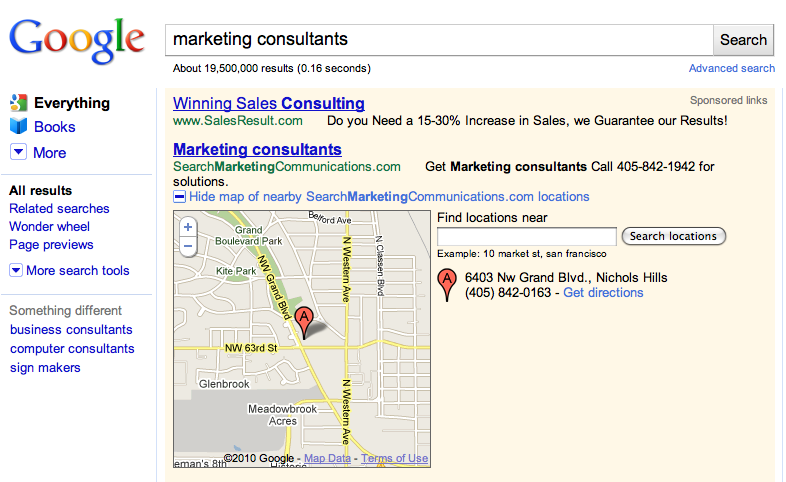
Task: Click the Books icon in sidebar
Action: 18,127
